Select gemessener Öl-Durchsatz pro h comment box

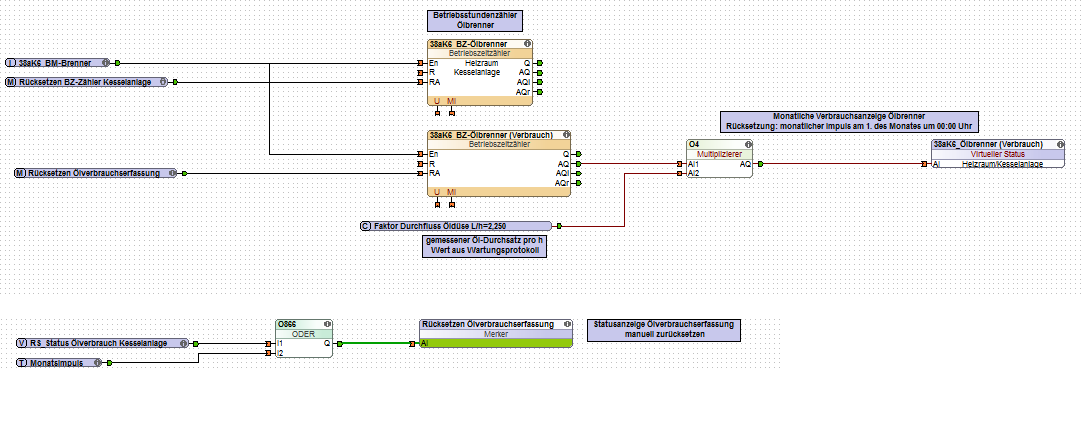[485, 246]
